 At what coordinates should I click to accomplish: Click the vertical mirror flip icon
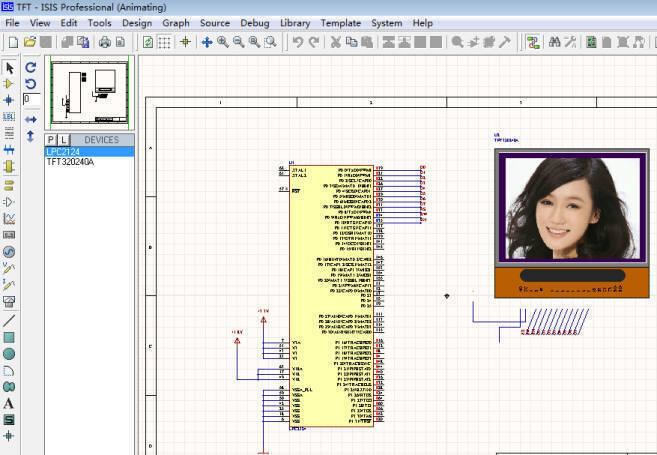(31, 135)
